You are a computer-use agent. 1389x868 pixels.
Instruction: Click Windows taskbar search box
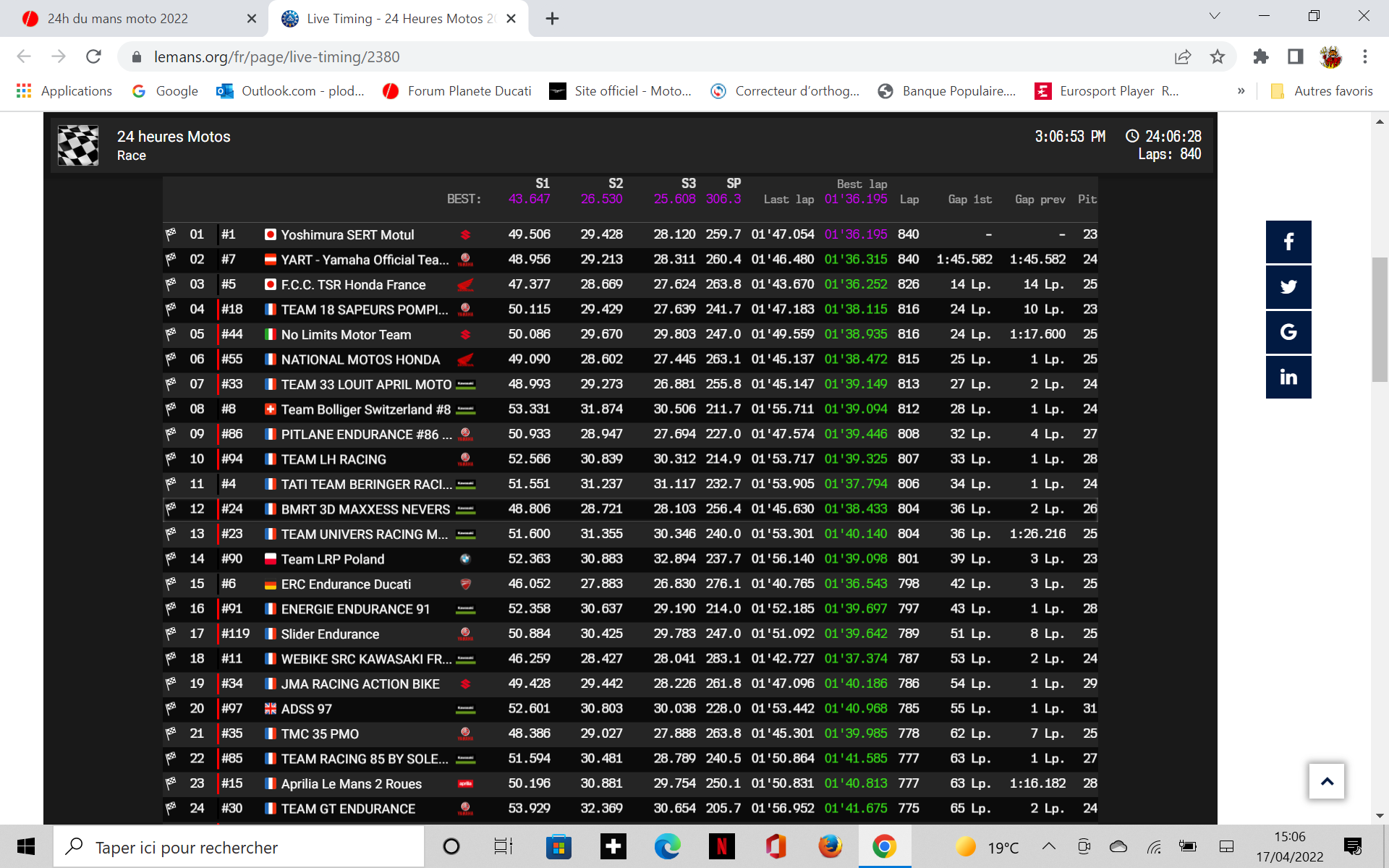click(x=239, y=846)
